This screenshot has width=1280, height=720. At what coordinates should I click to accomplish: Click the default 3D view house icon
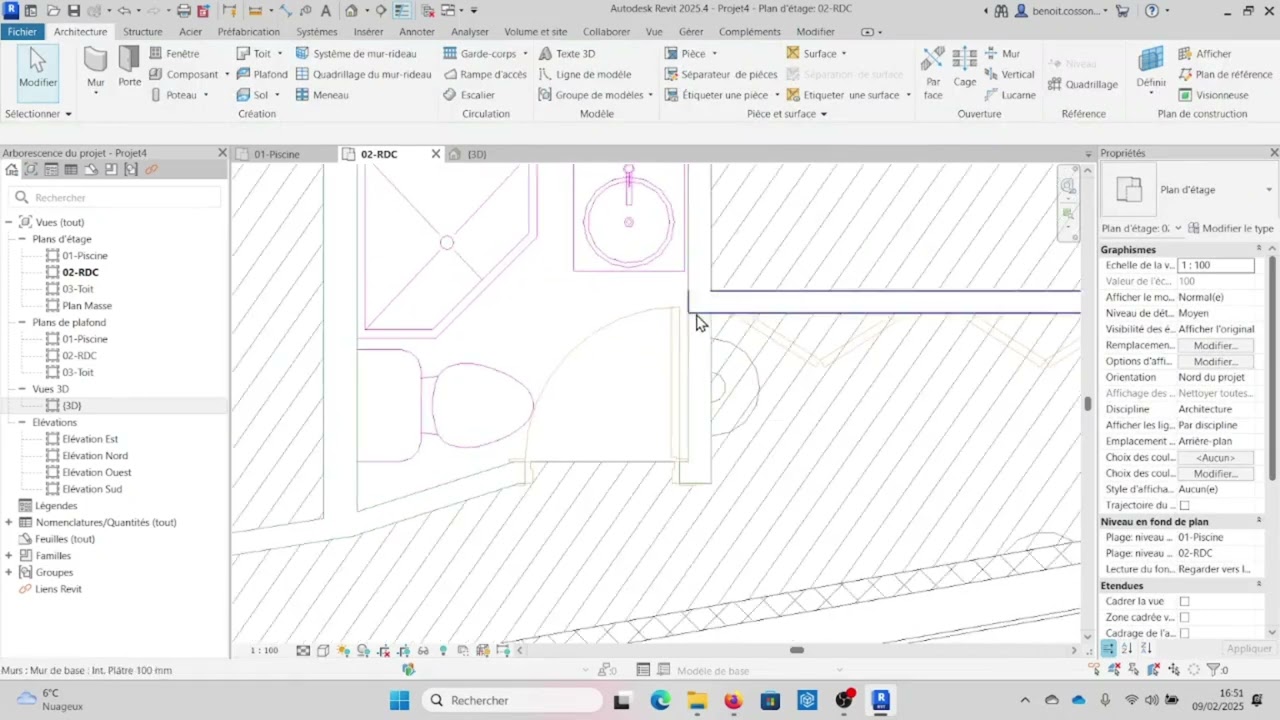(351, 11)
